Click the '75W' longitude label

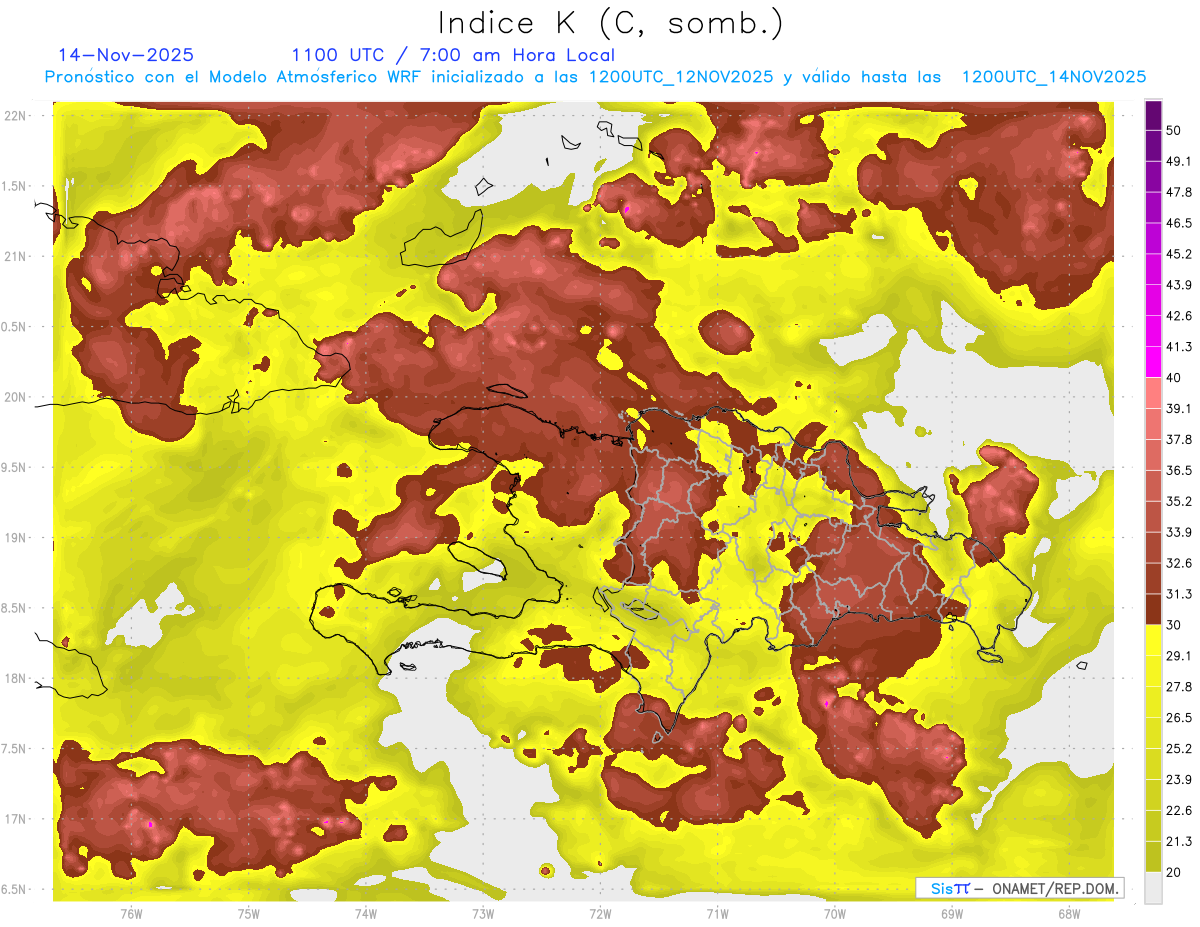pyautogui.click(x=249, y=913)
